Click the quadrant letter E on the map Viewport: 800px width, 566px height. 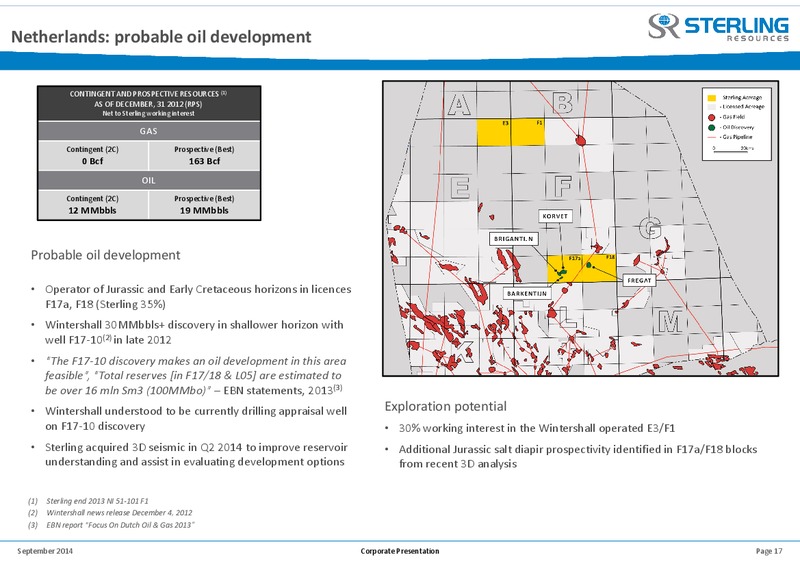coord(460,187)
